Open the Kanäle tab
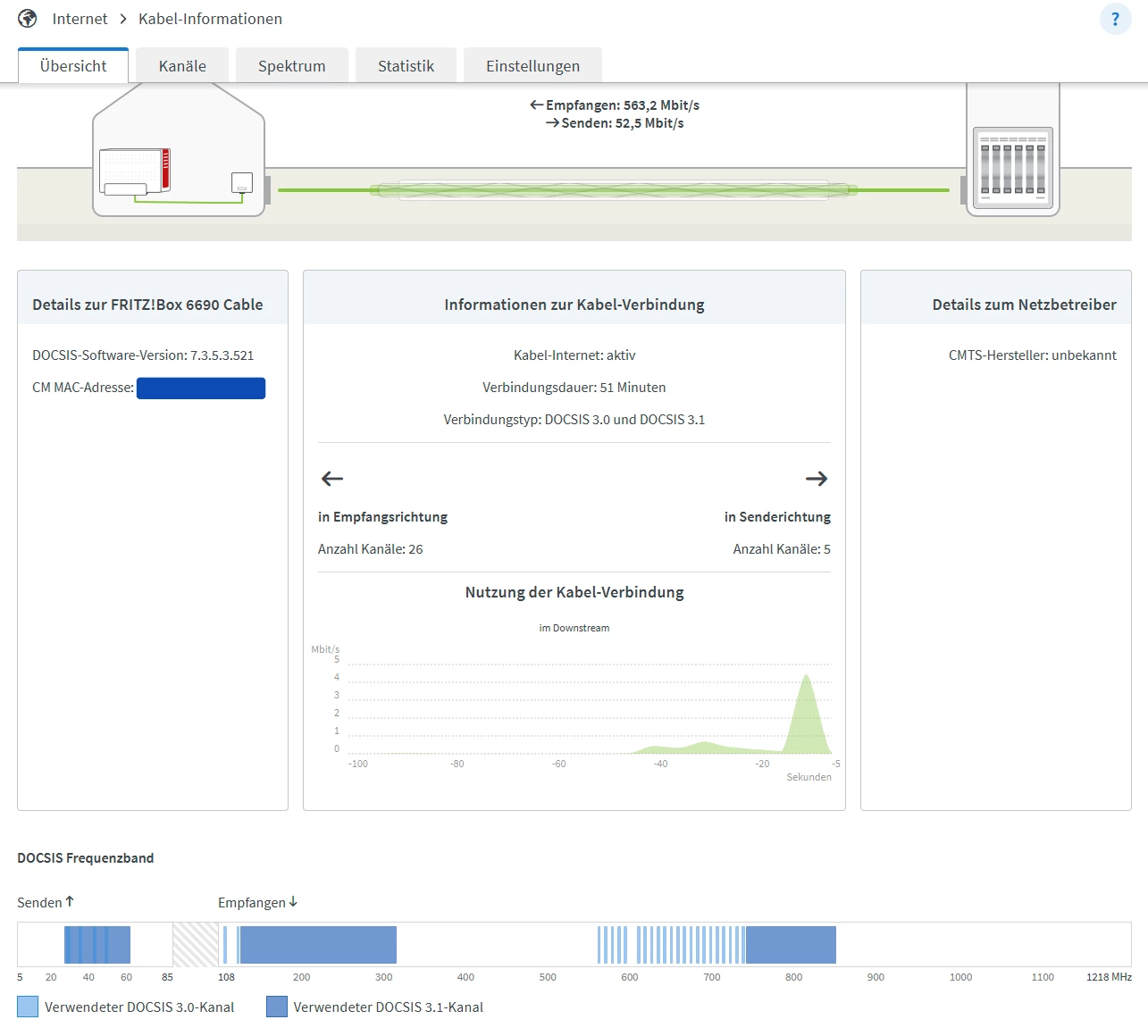 [x=182, y=66]
